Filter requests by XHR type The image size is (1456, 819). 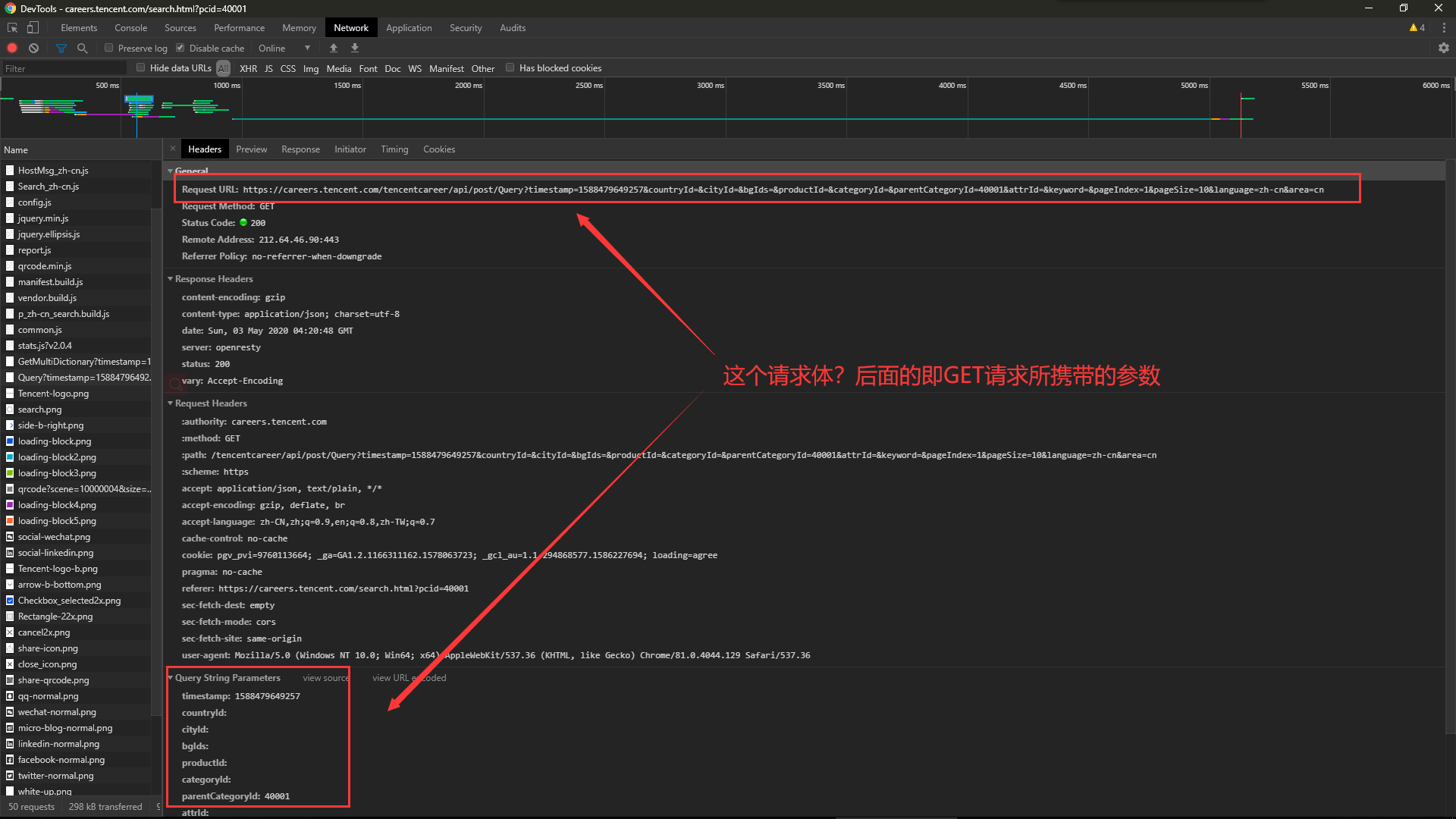click(x=248, y=68)
